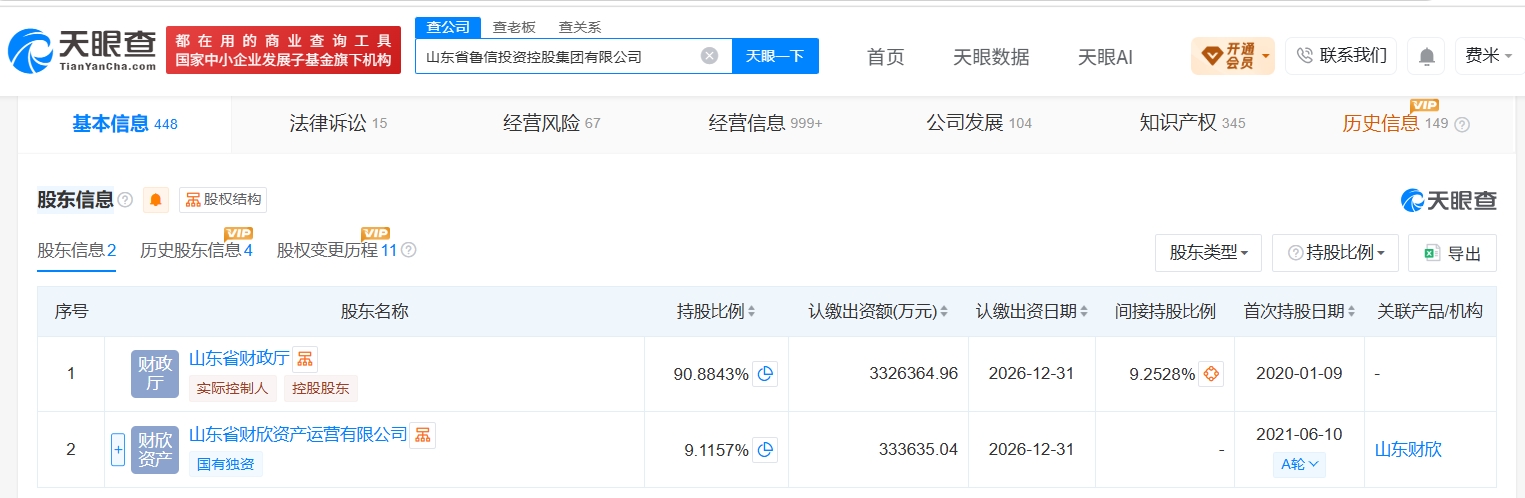
Task: Select the 查老板 search tab
Action: pos(514,27)
